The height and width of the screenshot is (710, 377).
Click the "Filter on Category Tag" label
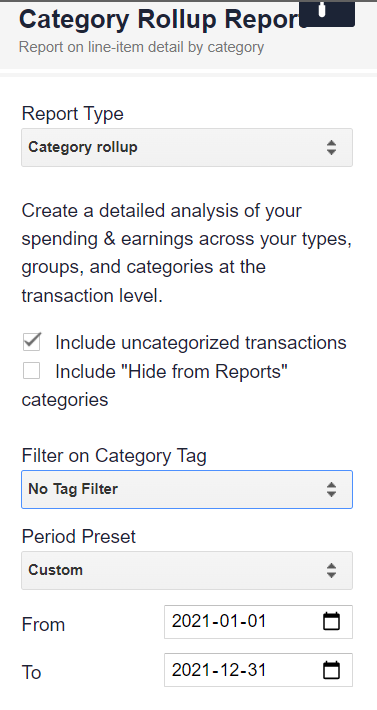tap(114, 456)
